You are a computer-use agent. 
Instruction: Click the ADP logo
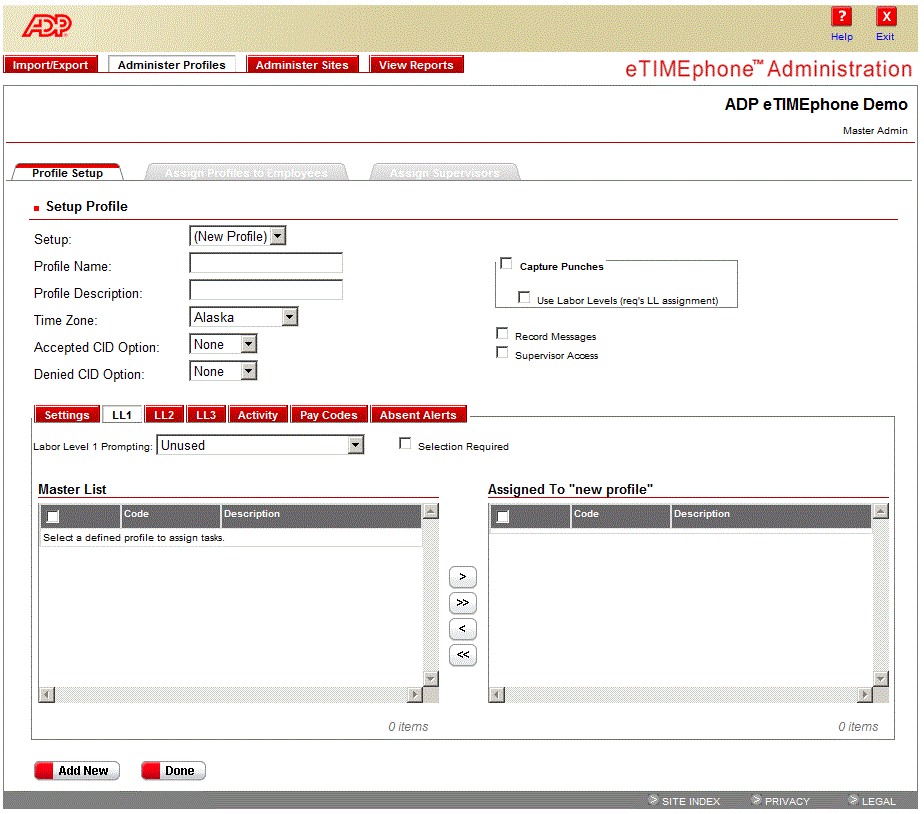(x=47, y=25)
